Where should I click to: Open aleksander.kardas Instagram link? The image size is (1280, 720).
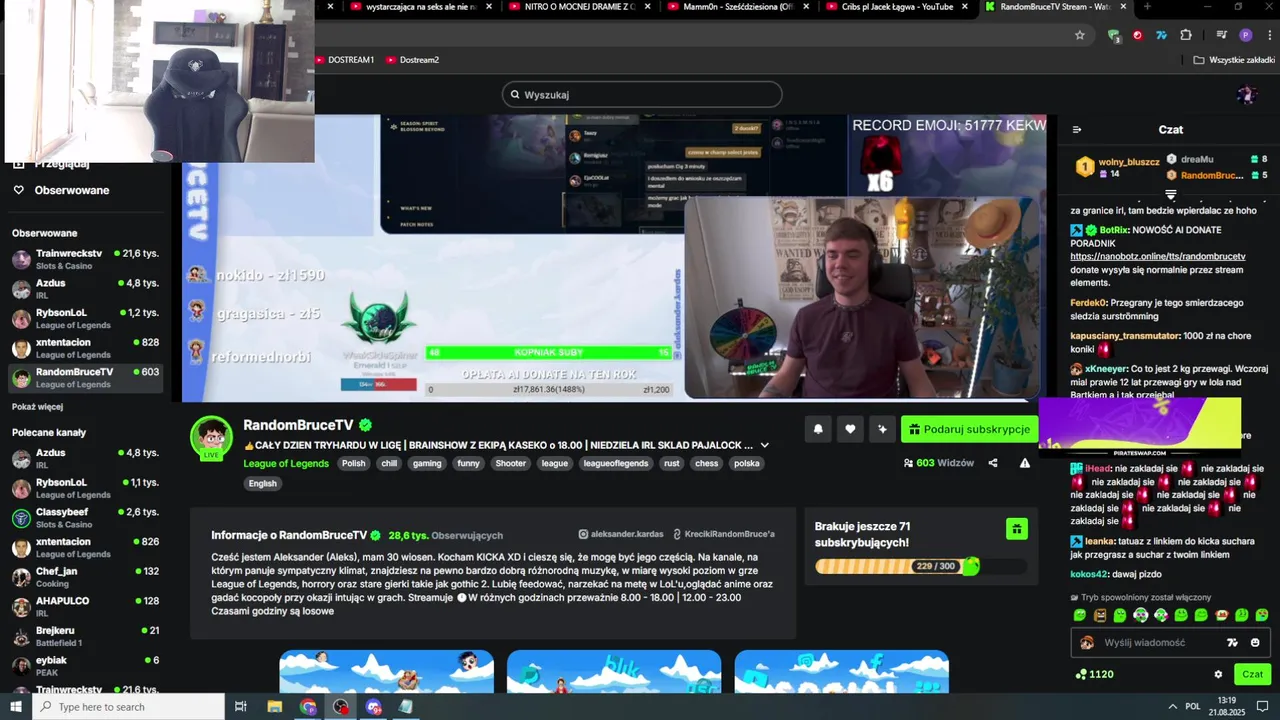621,534
